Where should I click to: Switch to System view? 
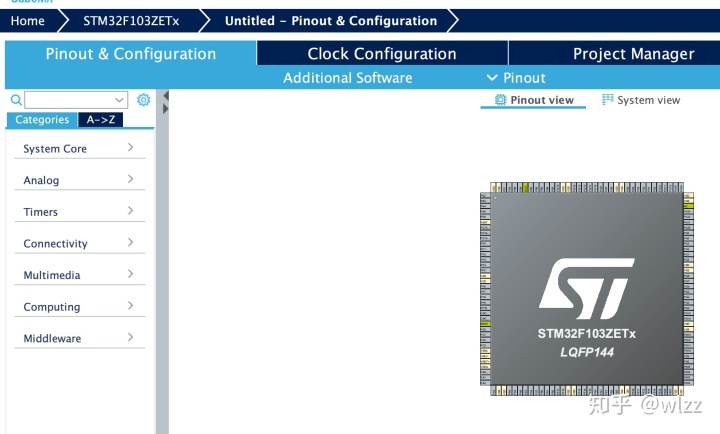click(x=641, y=100)
